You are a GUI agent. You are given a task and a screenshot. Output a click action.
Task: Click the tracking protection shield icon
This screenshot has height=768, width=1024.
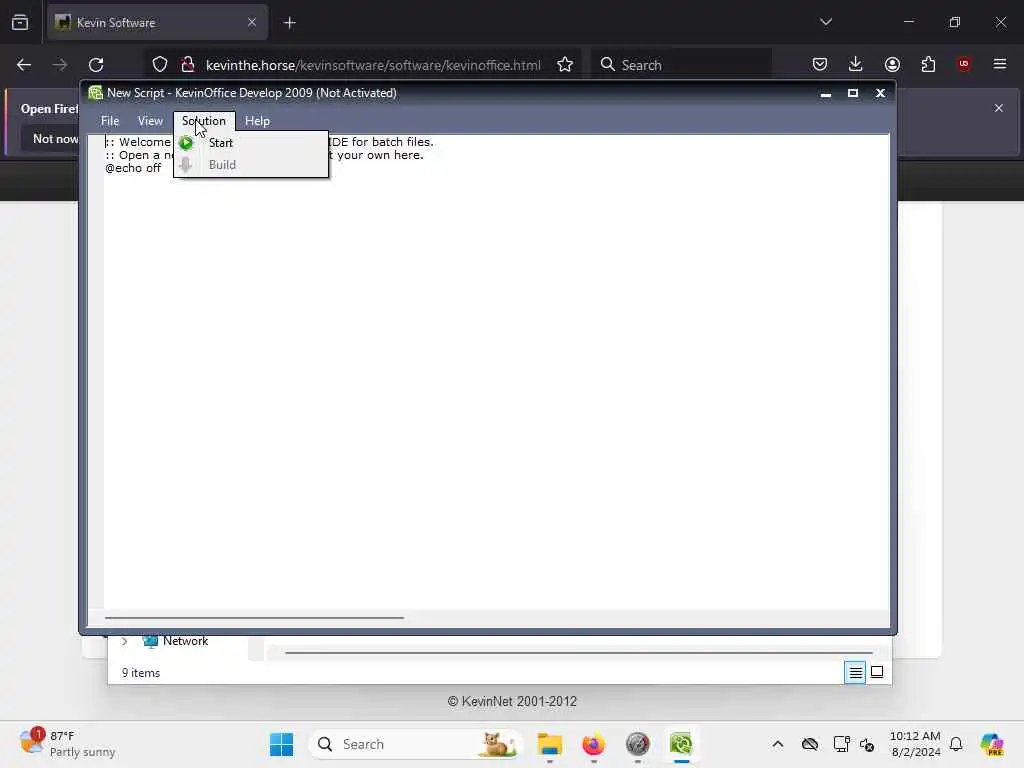[x=160, y=65]
